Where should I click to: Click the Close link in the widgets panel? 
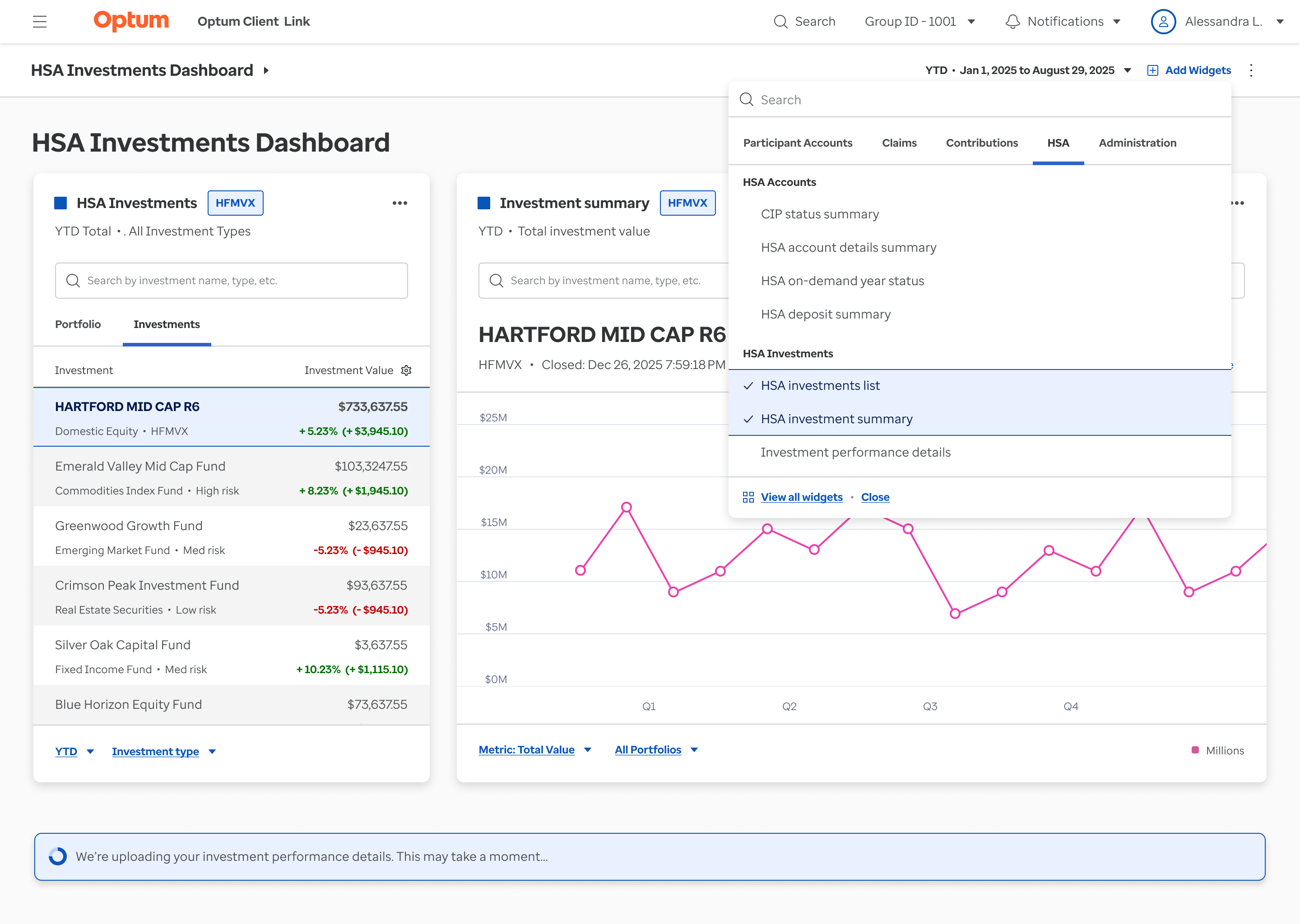pos(874,497)
